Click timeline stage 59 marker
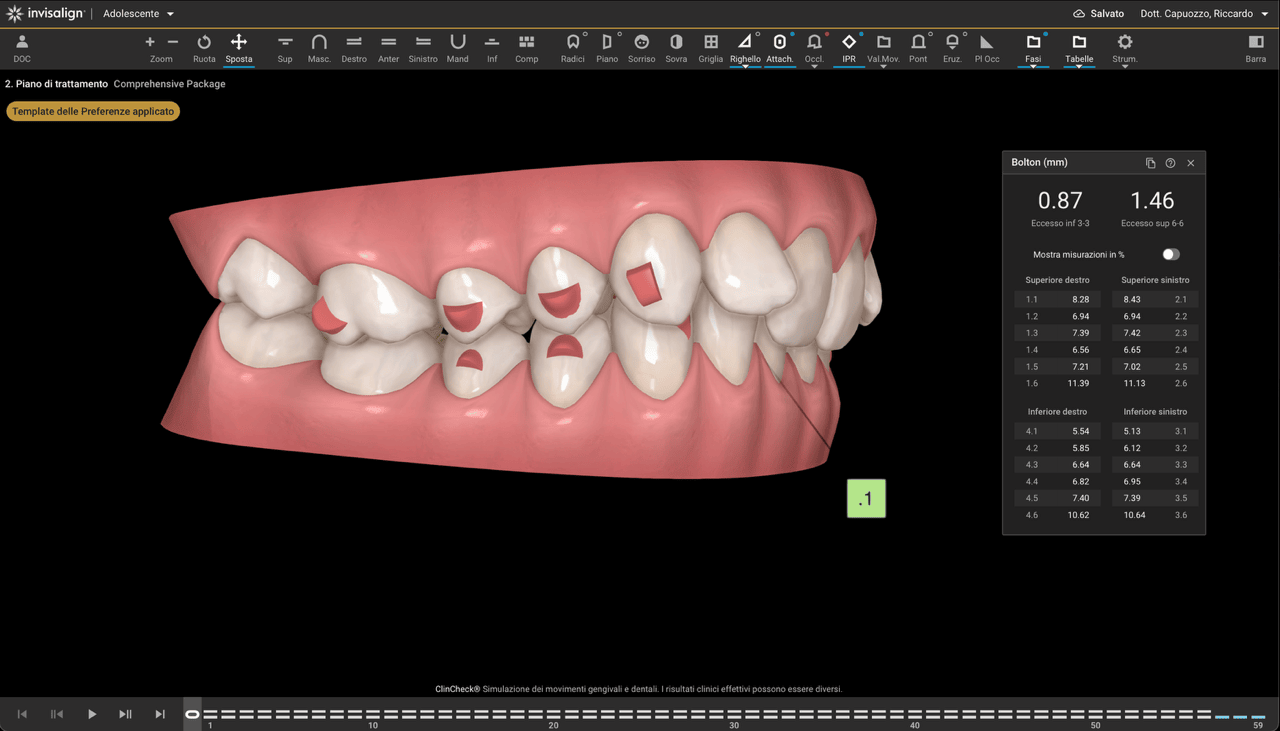The width and height of the screenshot is (1280, 731). pos(1258,716)
